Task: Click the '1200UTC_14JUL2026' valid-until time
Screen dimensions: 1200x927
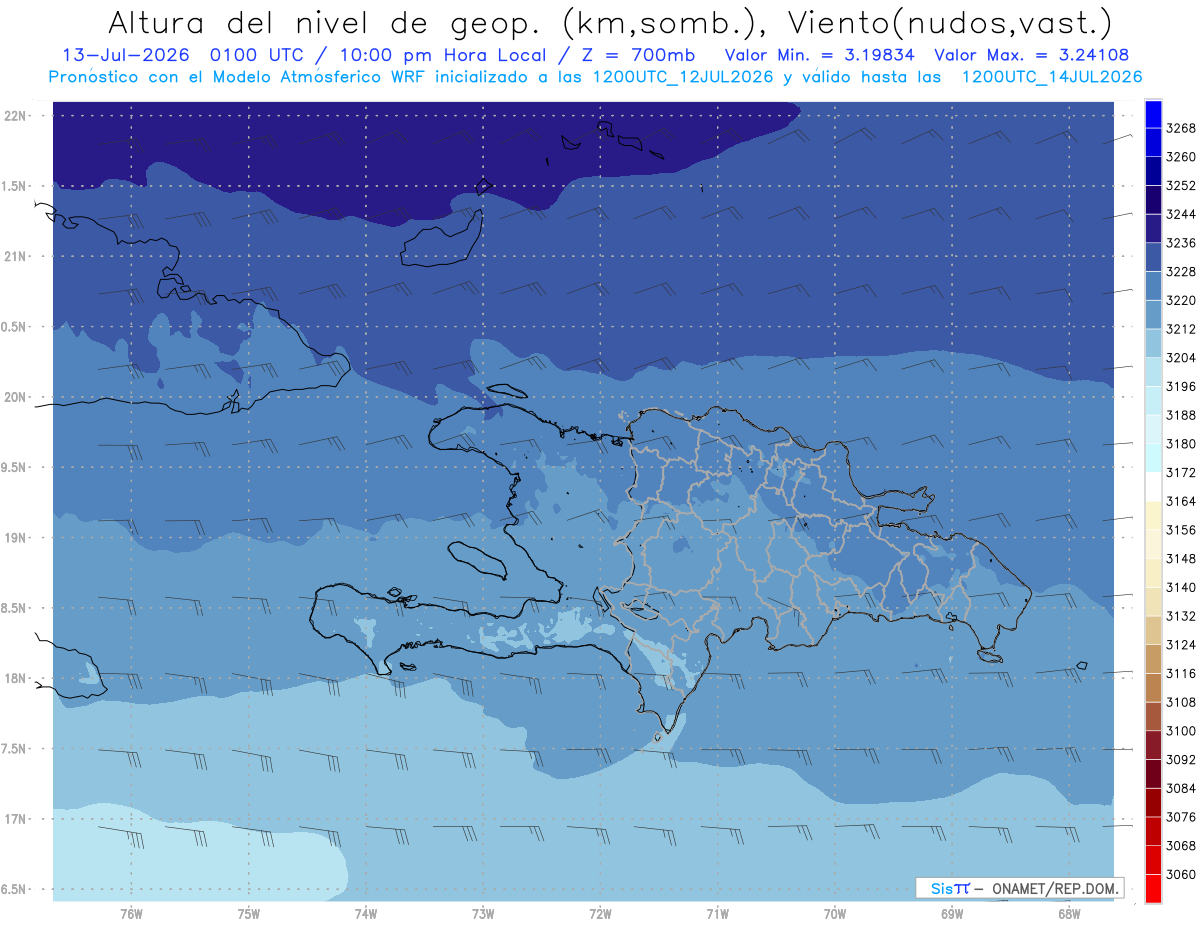Action: [1052, 77]
